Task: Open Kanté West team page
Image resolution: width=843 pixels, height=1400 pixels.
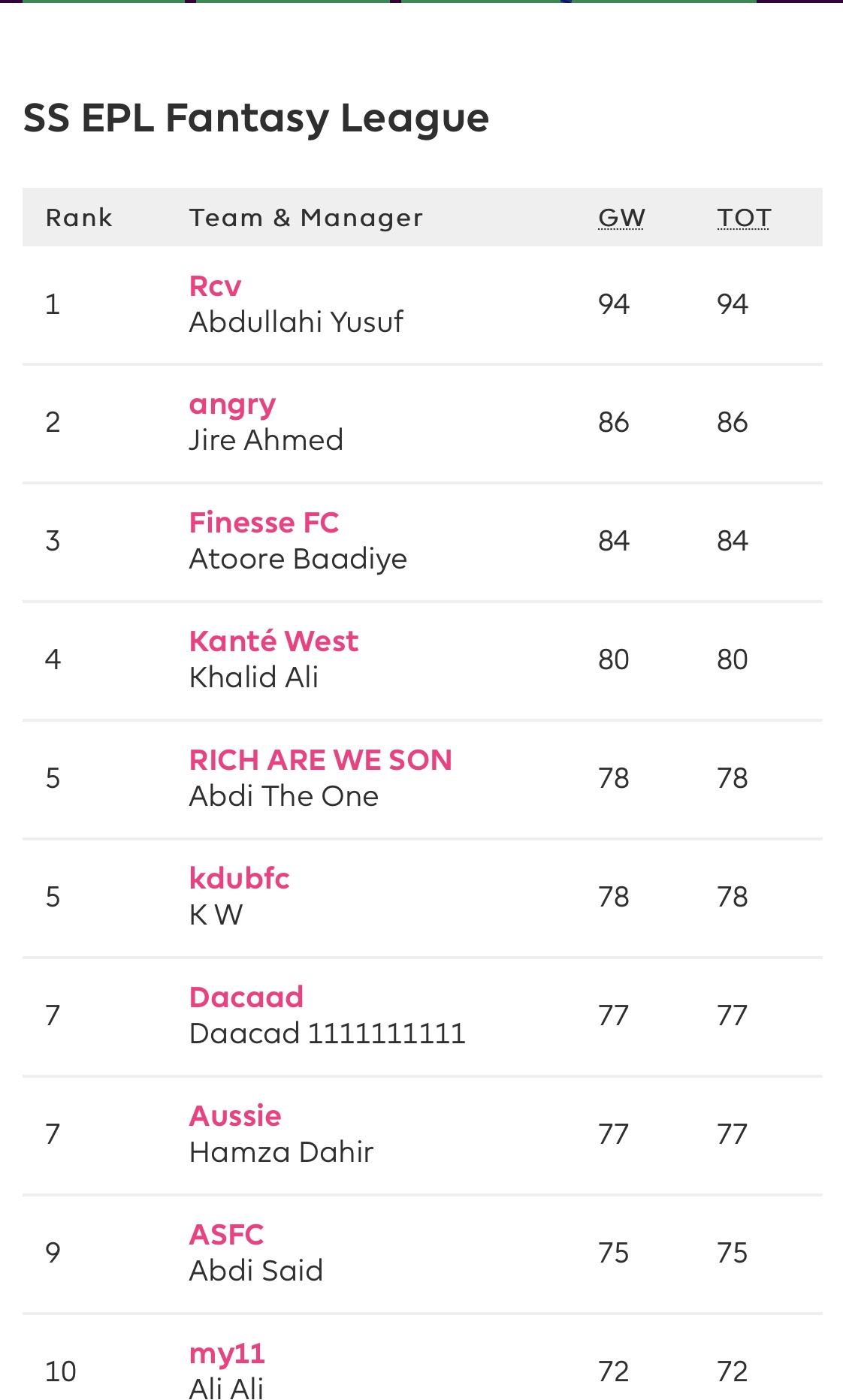Action: pyautogui.click(x=273, y=641)
